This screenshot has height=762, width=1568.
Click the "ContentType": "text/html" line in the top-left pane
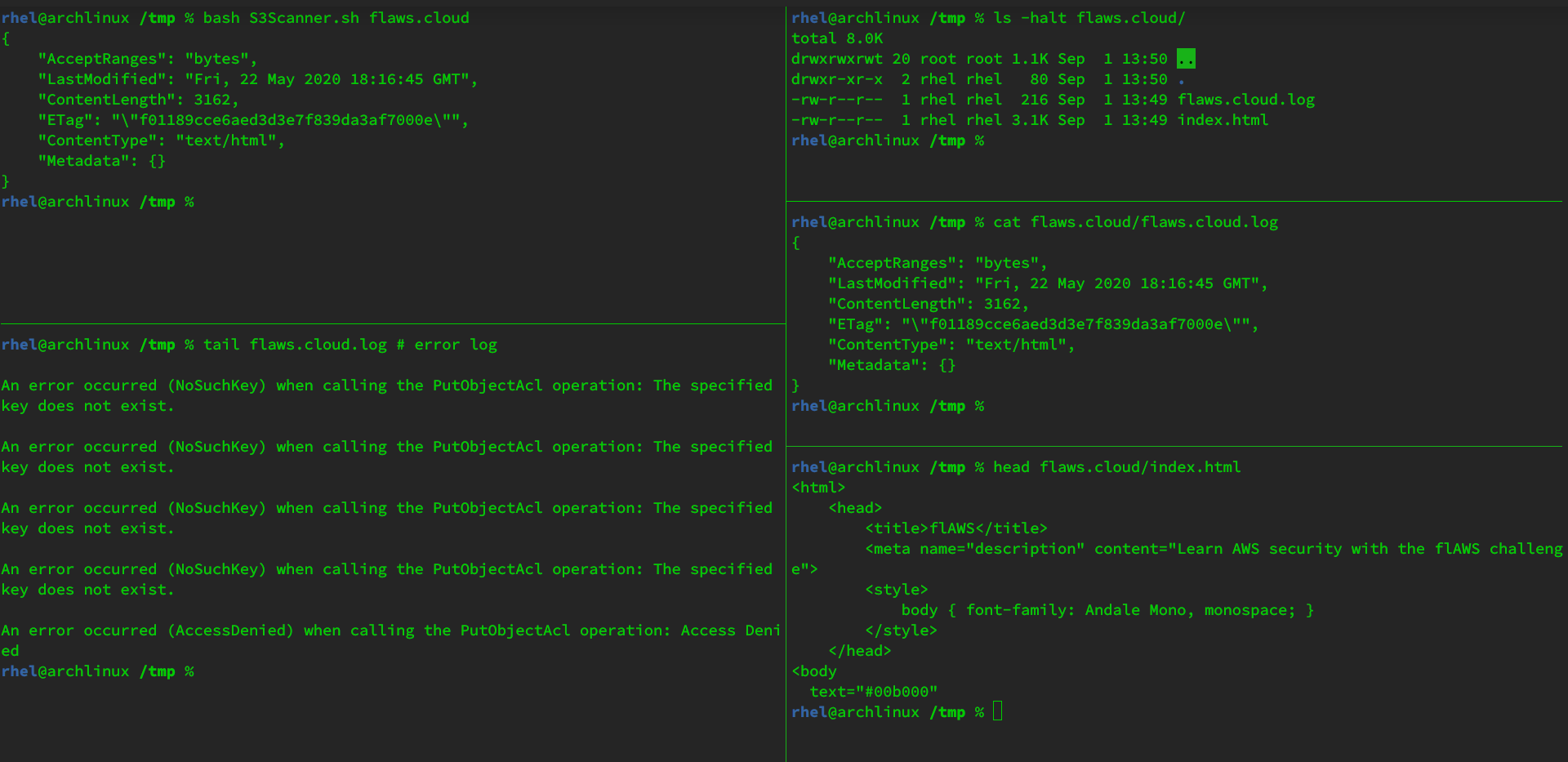[161, 140]
